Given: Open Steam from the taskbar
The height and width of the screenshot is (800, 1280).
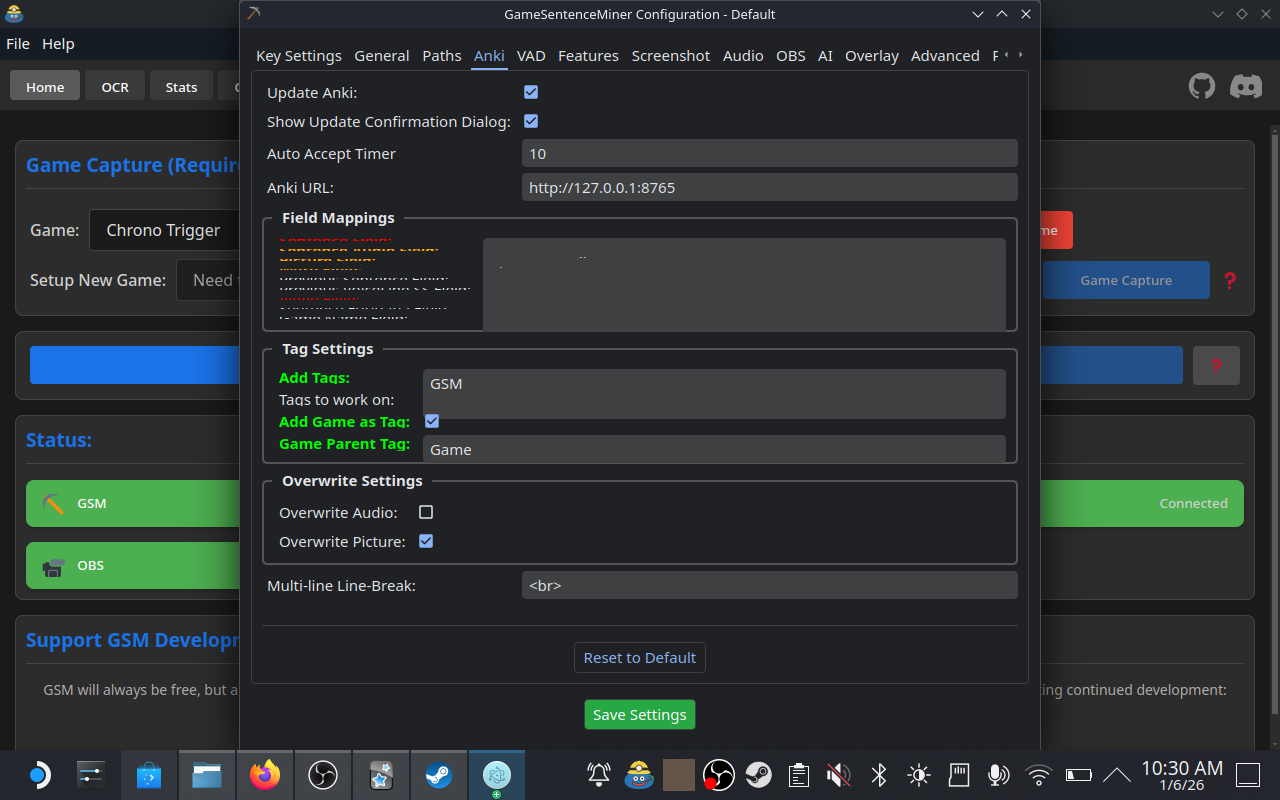Looking at the screenshot, I should pyautogui.click(x=439, y=774).
